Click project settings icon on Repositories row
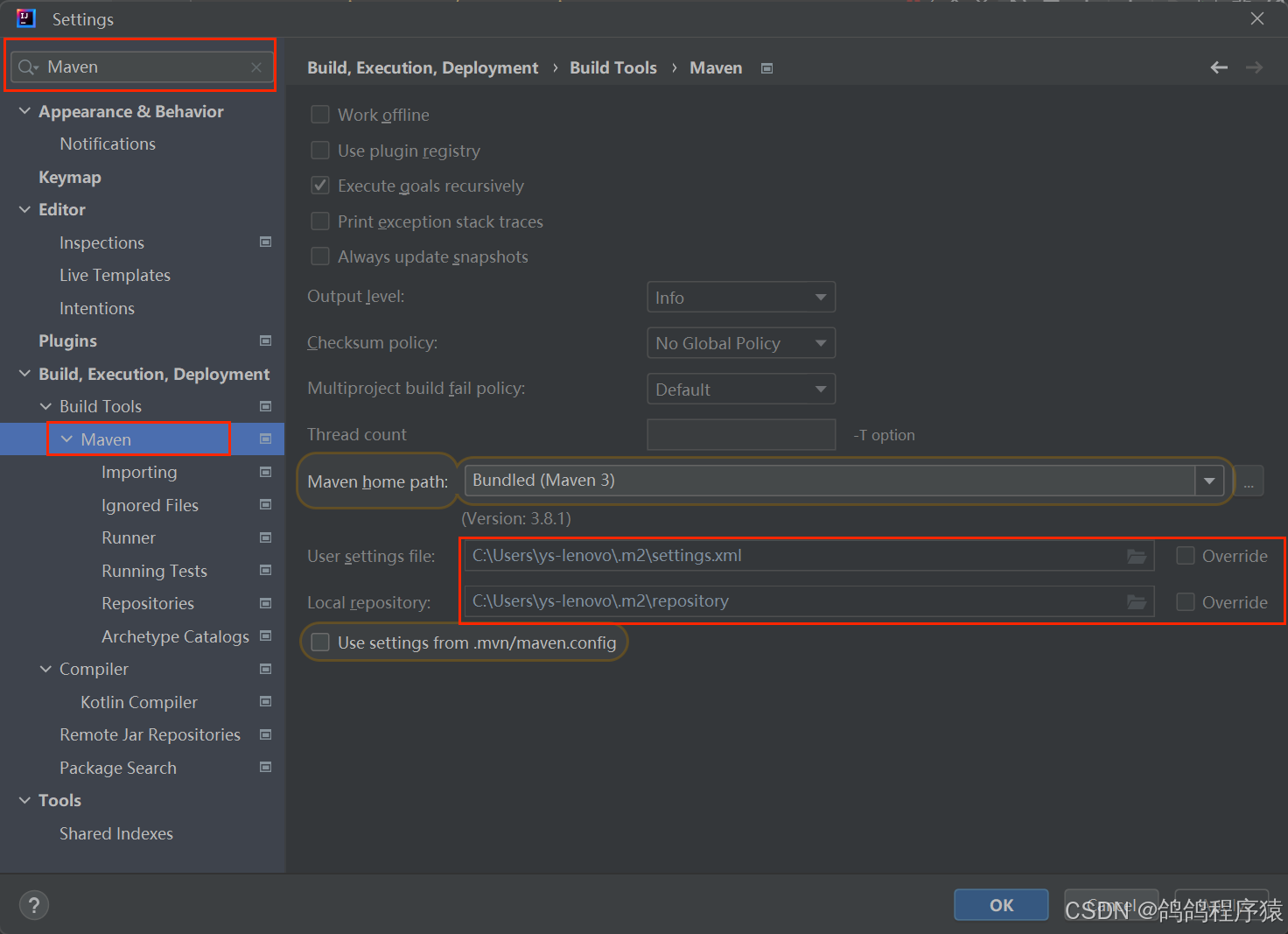 point(266,603)
